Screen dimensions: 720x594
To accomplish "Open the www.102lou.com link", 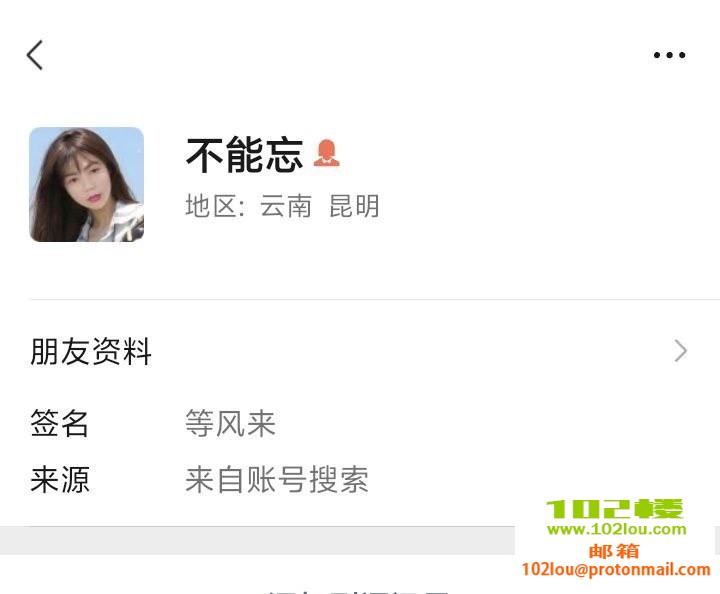I will tap(616, 529).
